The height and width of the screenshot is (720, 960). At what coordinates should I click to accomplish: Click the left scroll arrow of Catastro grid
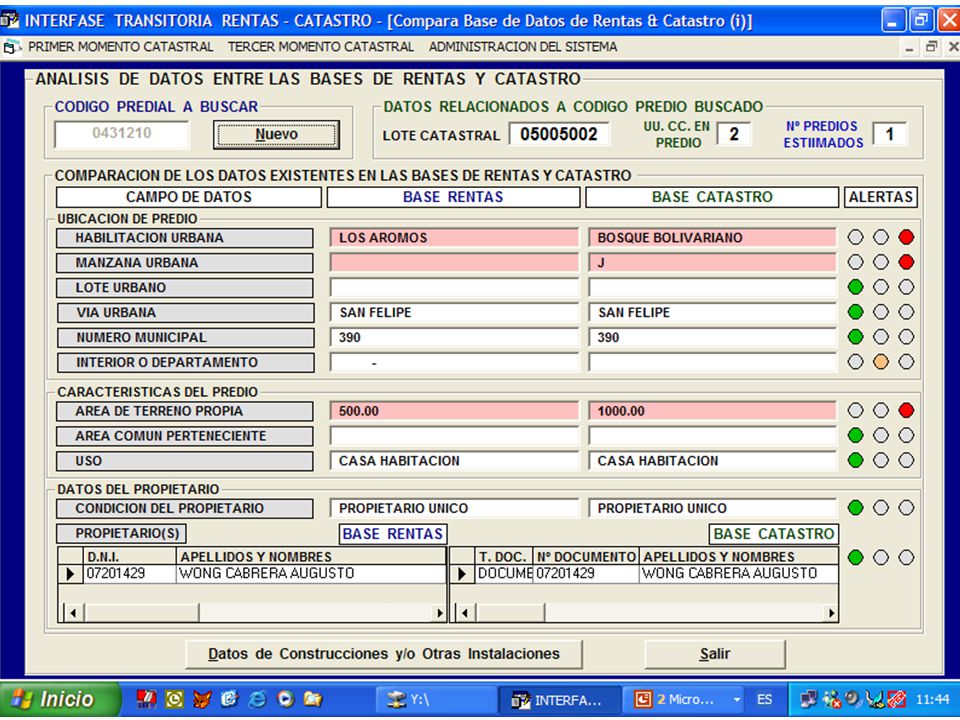465,613
